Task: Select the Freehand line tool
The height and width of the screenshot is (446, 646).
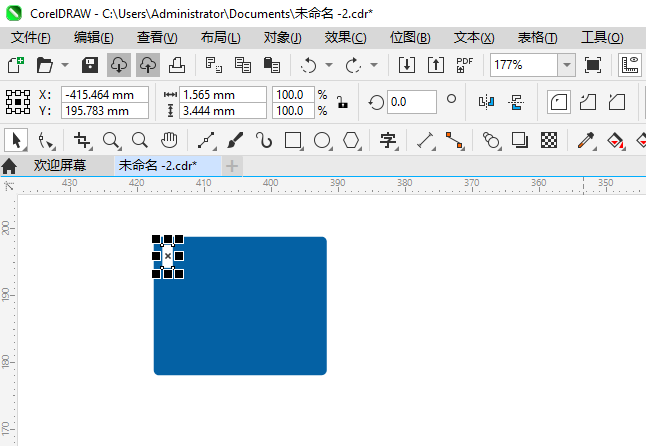Action: (206, 140)
